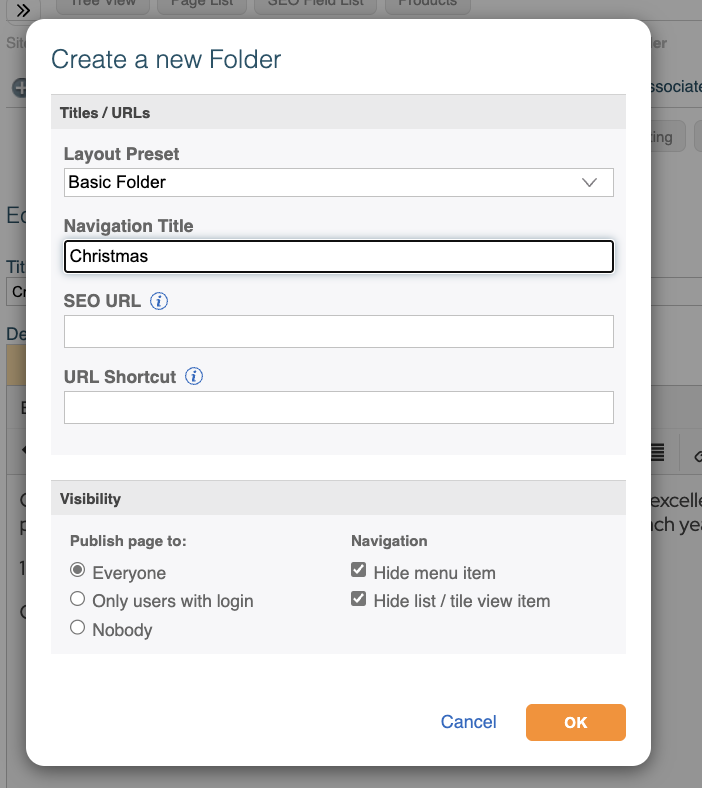Go to the Products tab
This screenshot has width=702, height=788.
click(x=427, y=5)
